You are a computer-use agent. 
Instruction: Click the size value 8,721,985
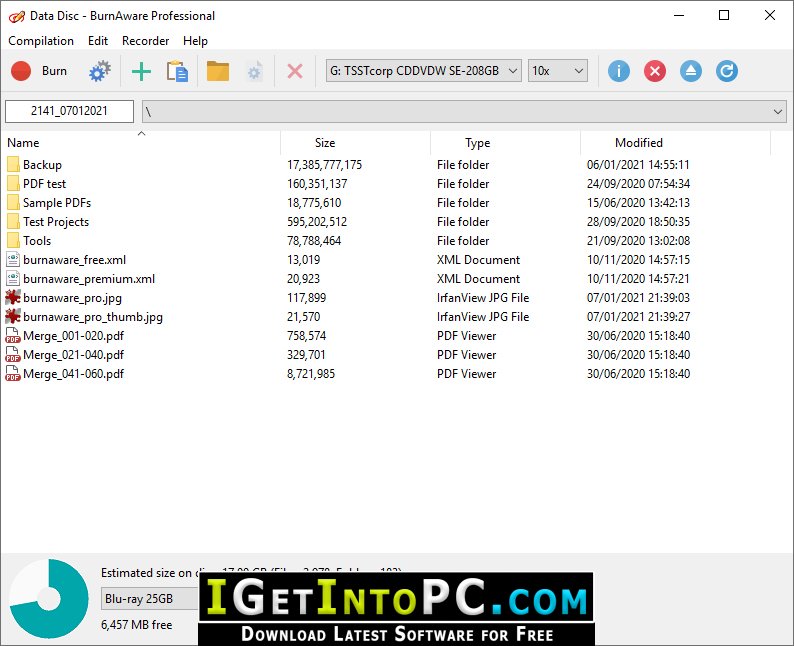click(x=311, y=374)
